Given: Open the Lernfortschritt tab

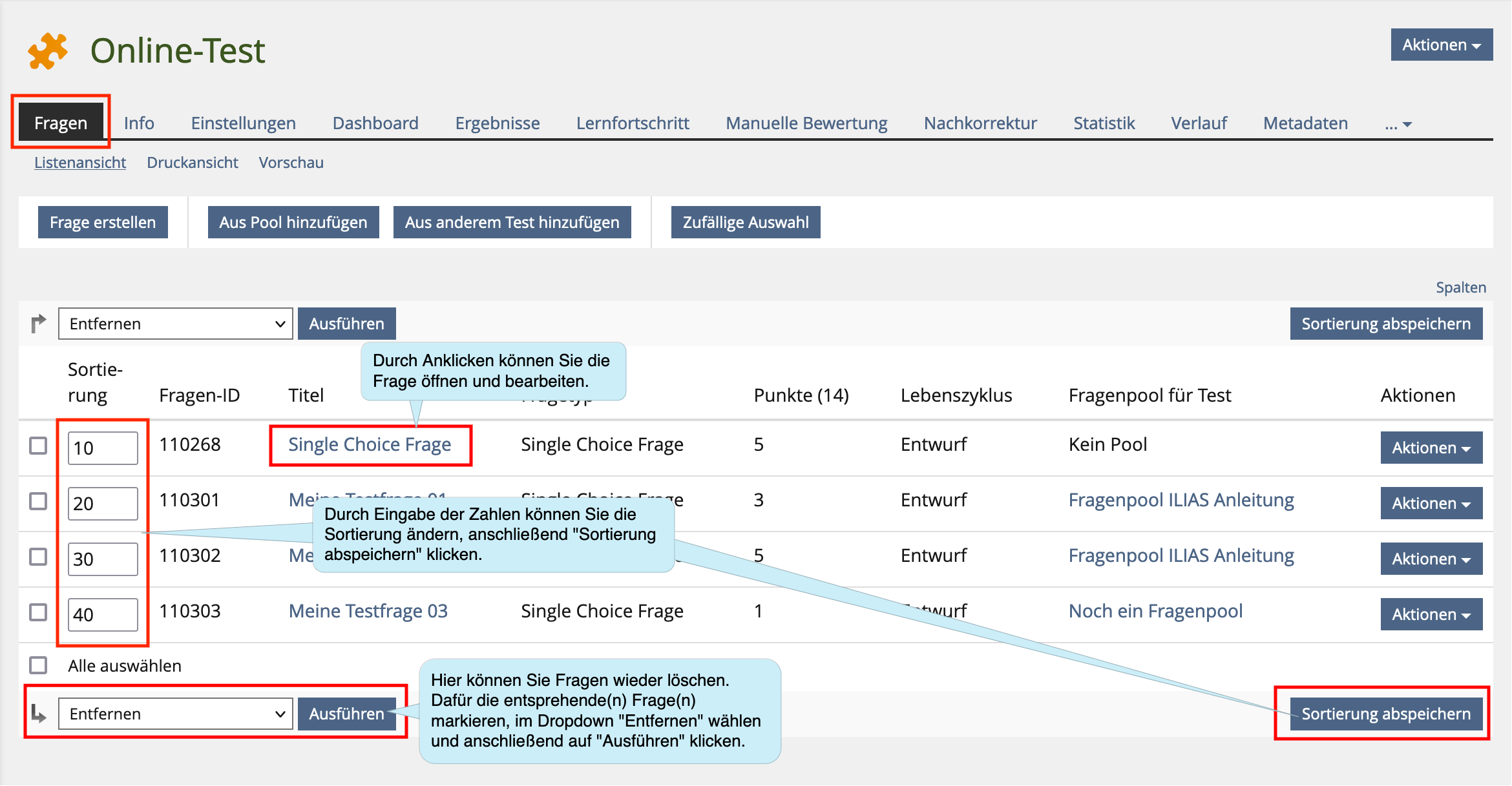Looking at the screenshot, I should click(633, 123).
